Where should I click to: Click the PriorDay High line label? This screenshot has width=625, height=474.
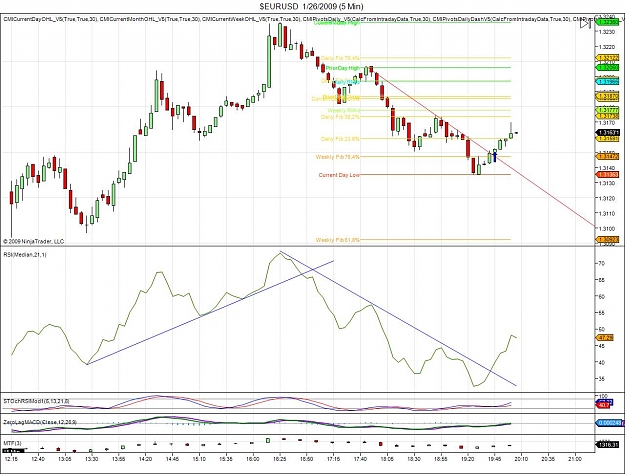[342, 68]
